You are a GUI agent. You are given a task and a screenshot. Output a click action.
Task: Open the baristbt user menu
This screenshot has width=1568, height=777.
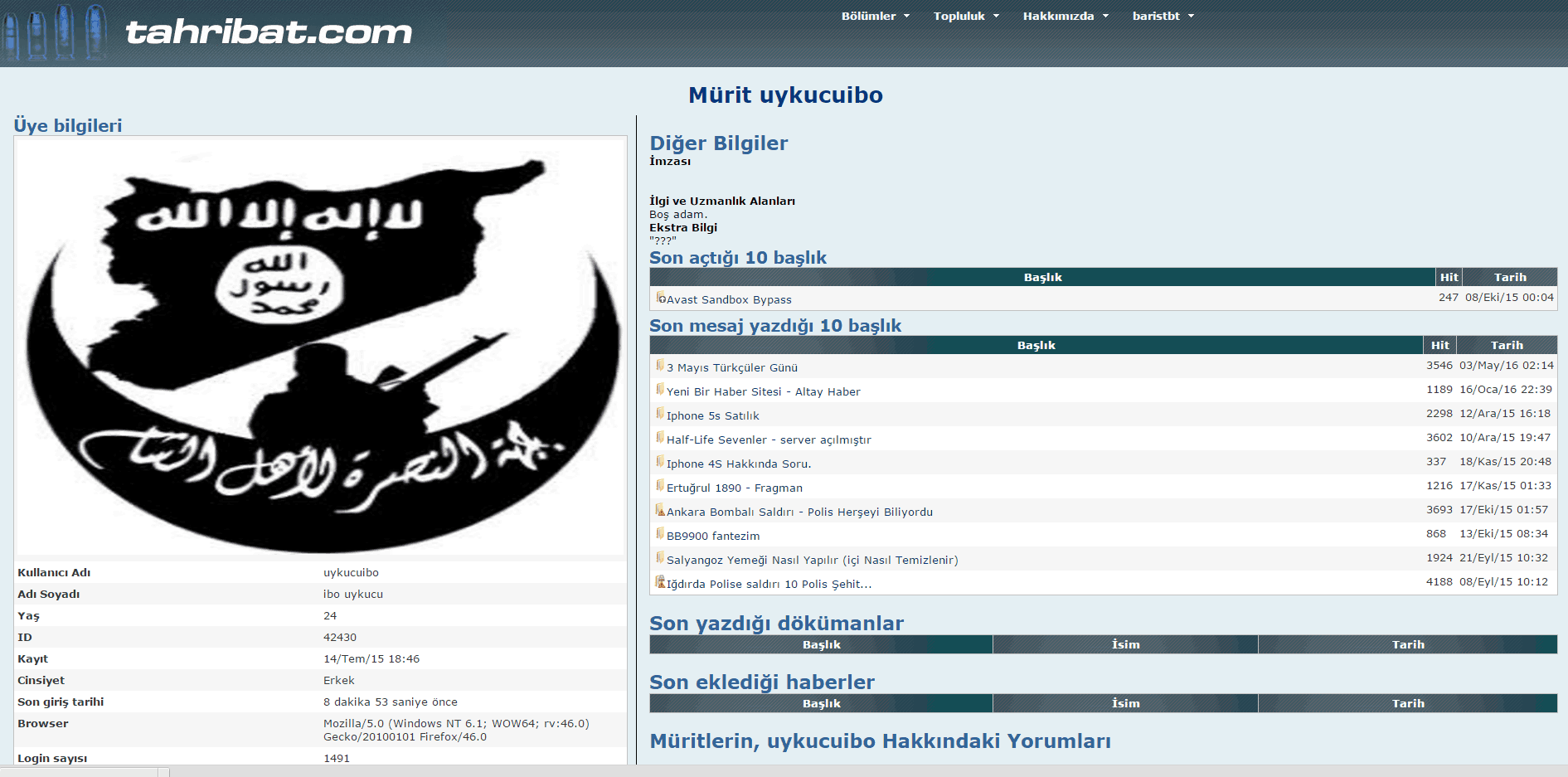1163,16
